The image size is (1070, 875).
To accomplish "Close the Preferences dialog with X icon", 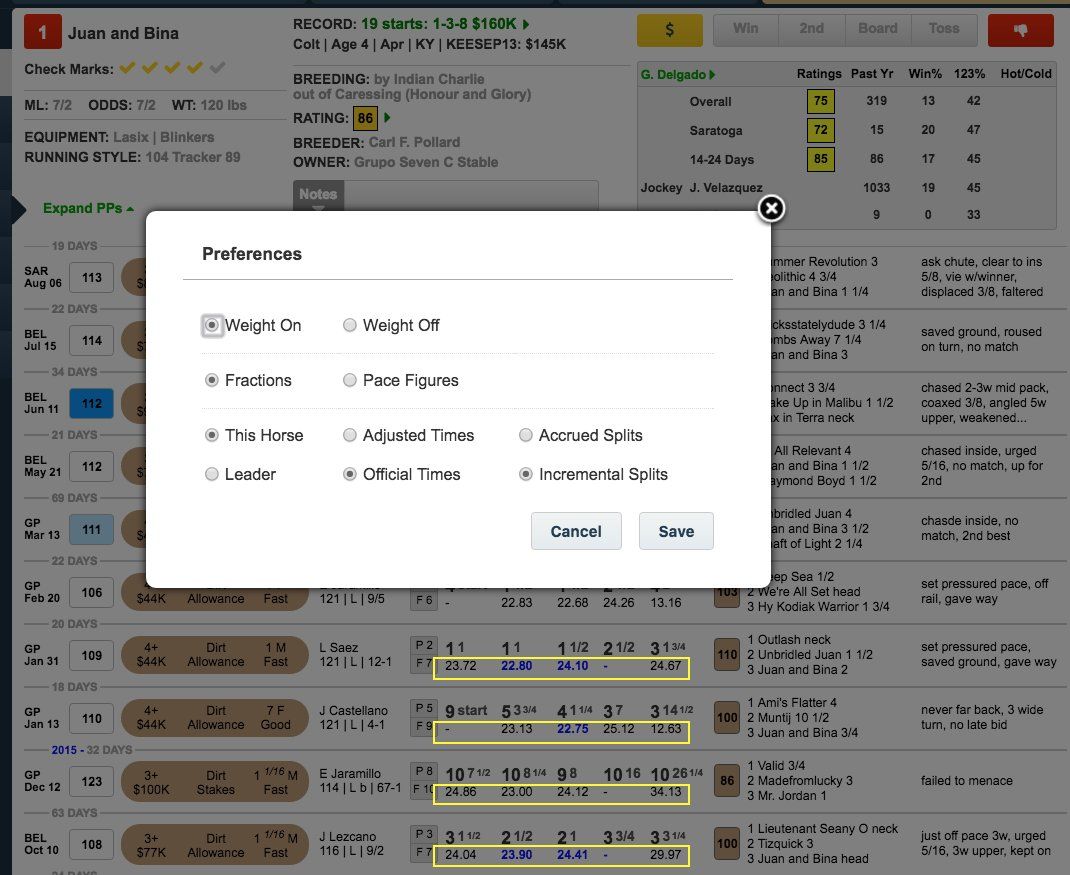I will 770,208.
